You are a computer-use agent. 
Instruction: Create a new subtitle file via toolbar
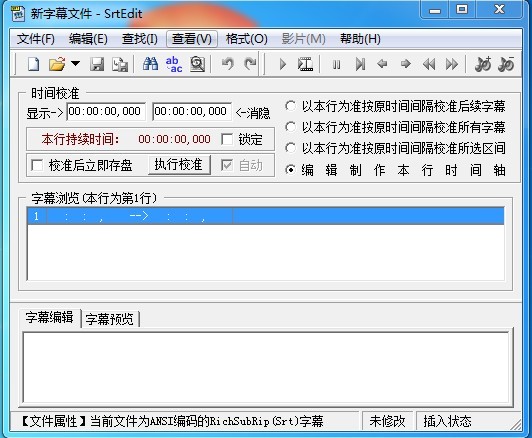(x=33, y=64)
